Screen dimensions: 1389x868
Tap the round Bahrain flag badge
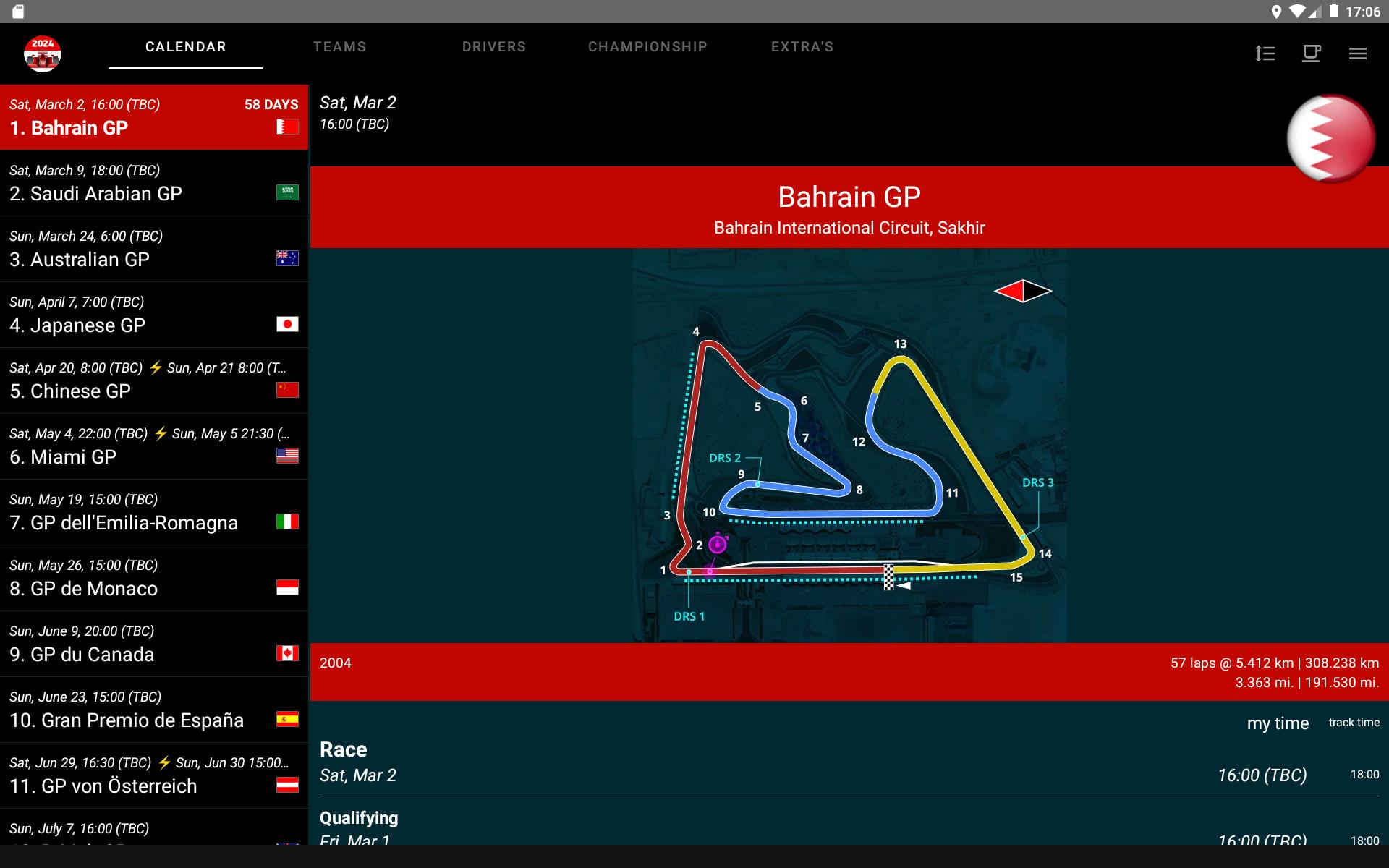[x=1330, y=138]
